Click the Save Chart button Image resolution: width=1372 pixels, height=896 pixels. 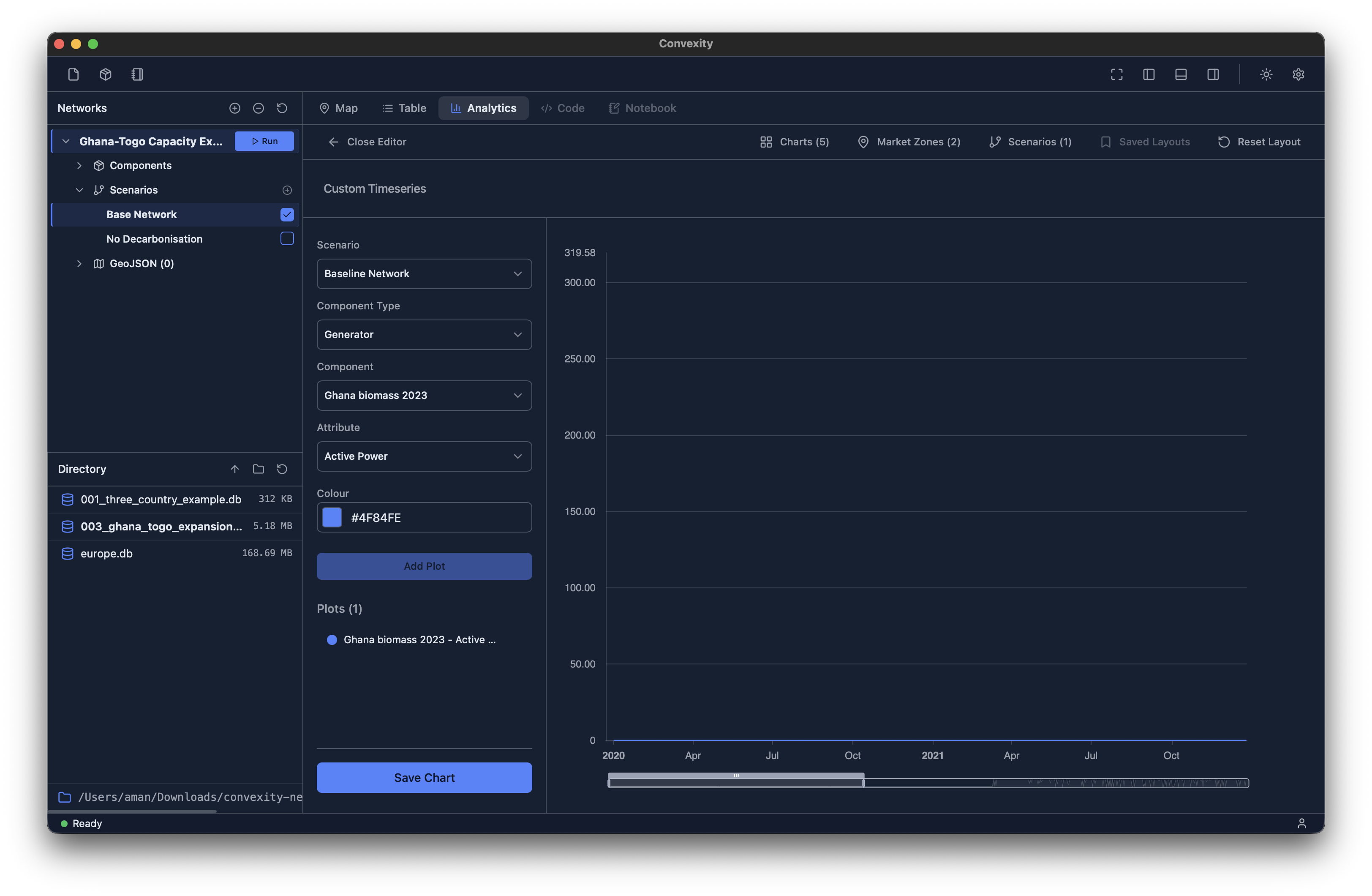coord(424,777)
